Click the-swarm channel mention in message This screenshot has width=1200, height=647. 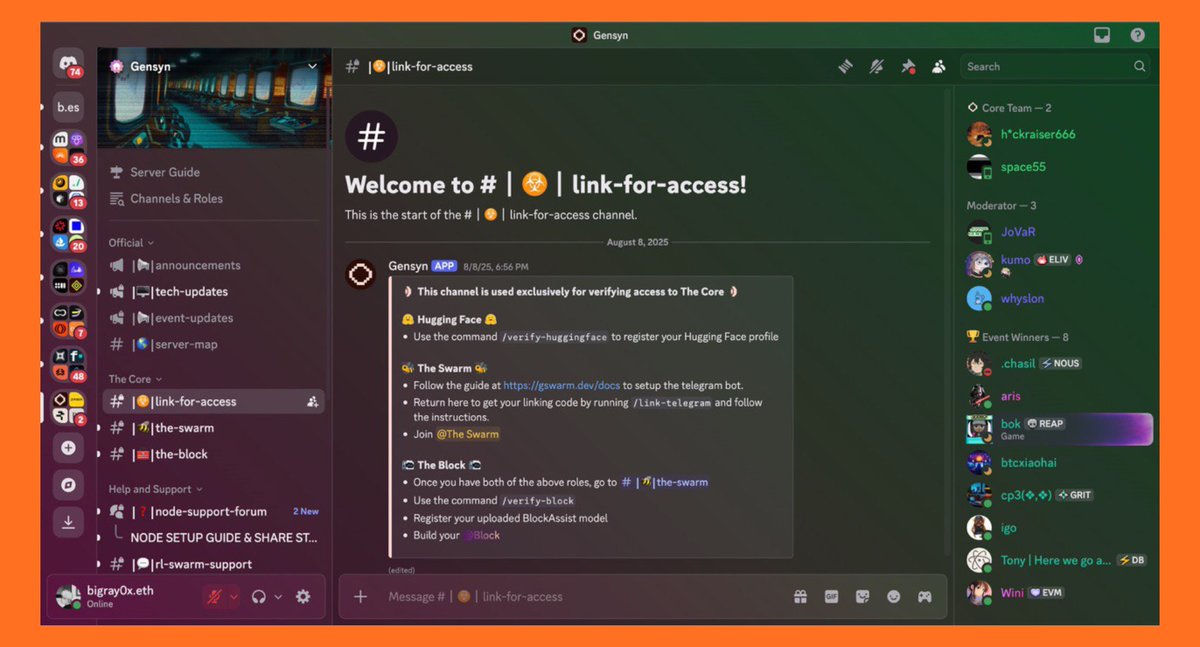click(x=664, y=482)
